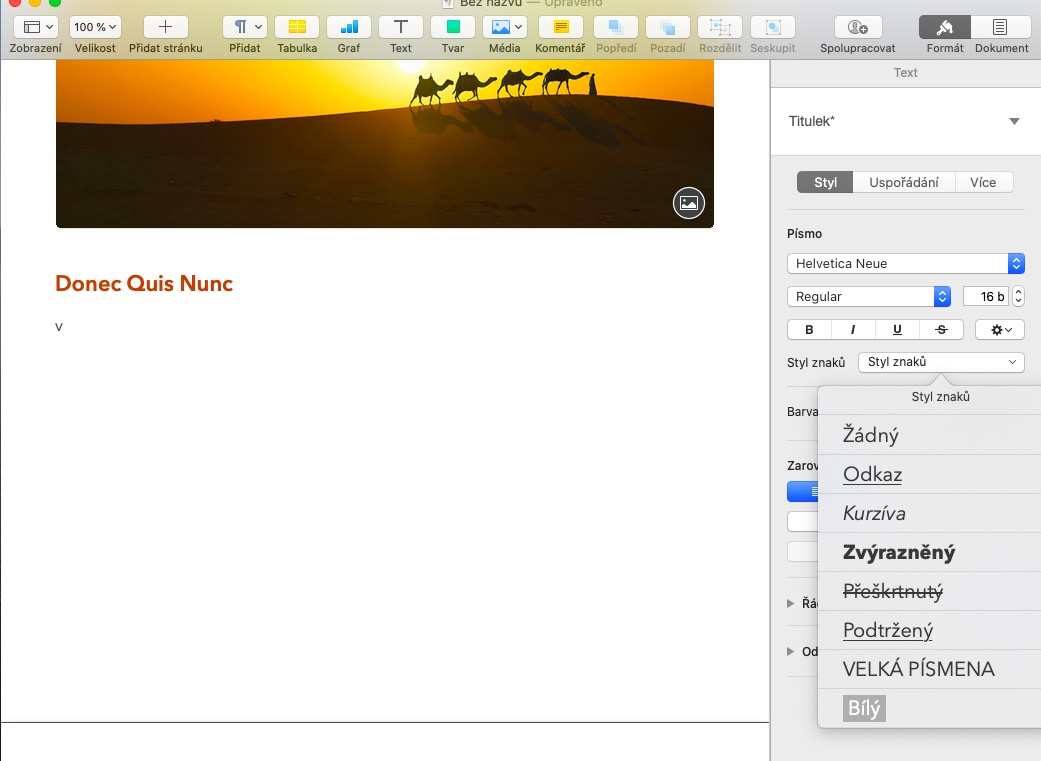Open the Média image menu
The height and width of the screenshot is (761, 1041).
[505, 27]
